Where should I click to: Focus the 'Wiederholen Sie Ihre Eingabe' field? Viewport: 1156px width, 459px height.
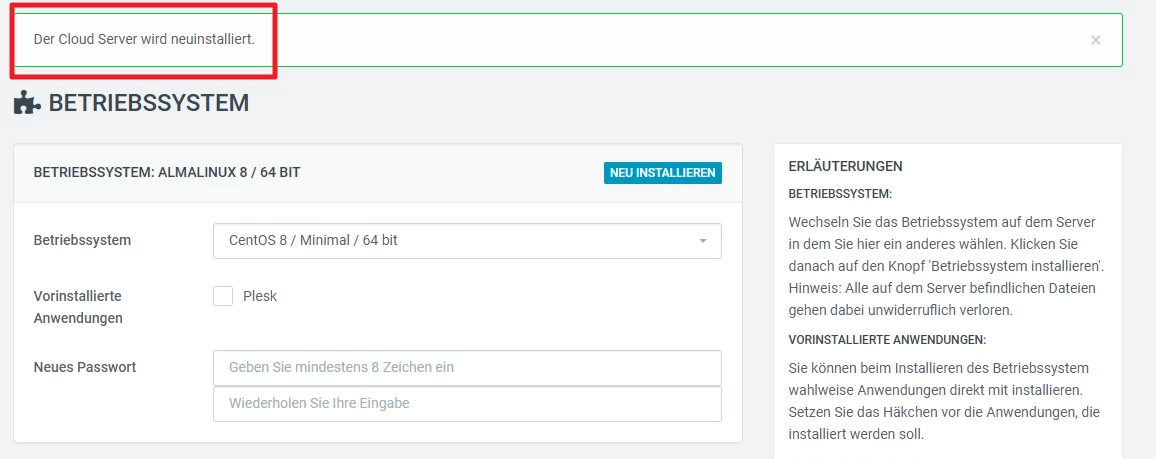tap(467, 404)
